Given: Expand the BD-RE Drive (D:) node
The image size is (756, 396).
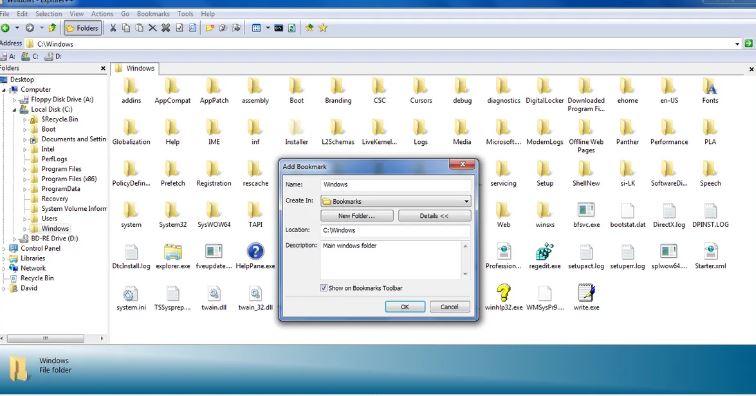Looking at the screenshot, I should coord(14,239).
